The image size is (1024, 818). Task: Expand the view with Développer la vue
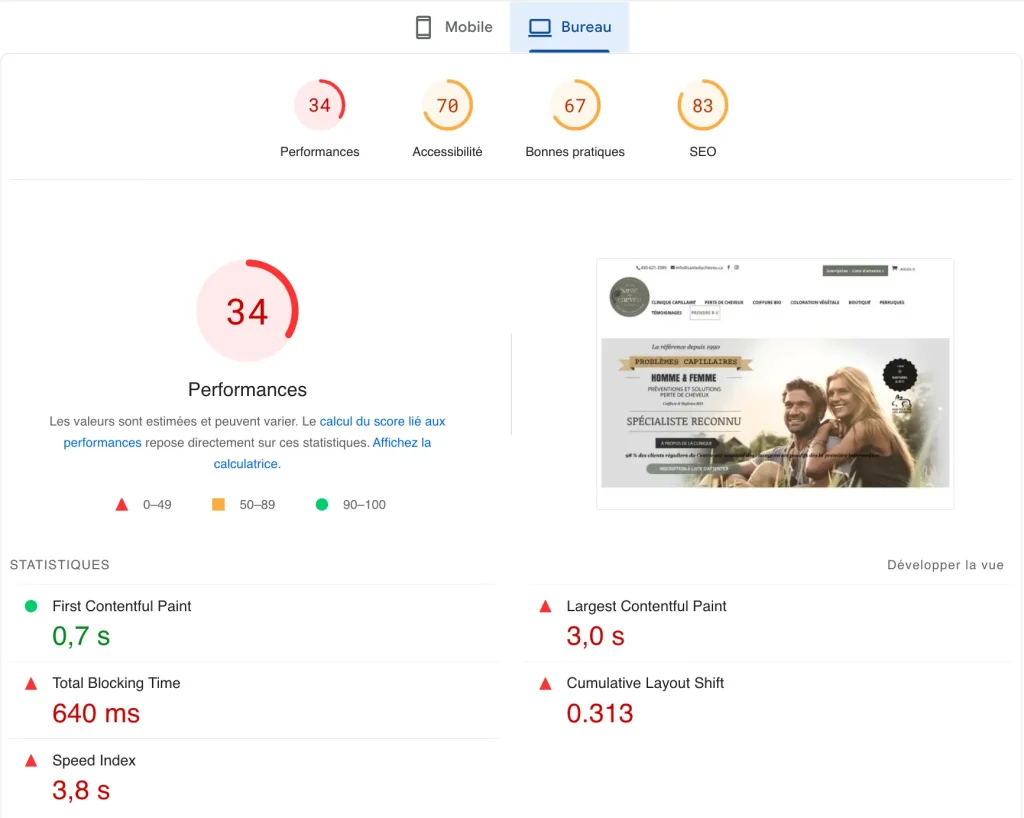(945, 565)
